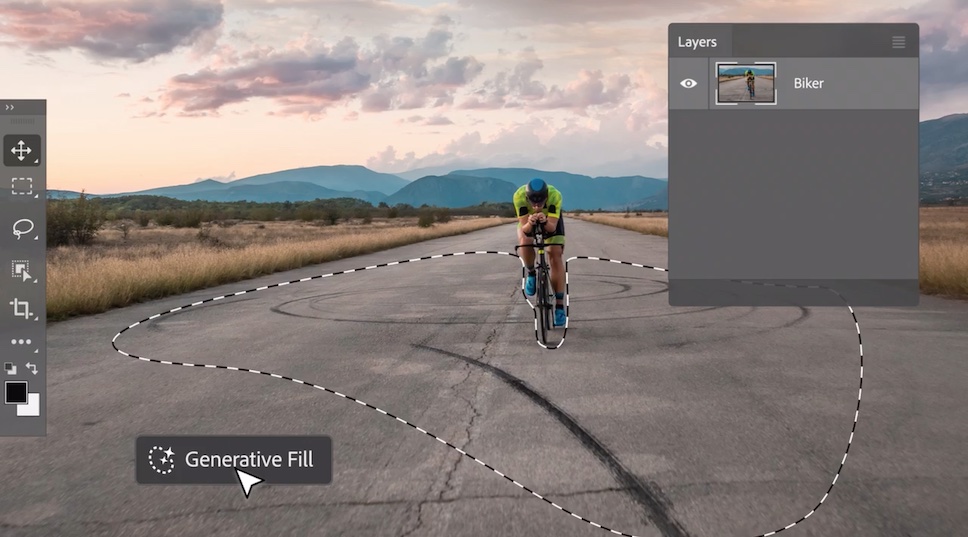This screenshot has height=537, width=968.
Task: Switch to the Layers tab
Action: 697,42
